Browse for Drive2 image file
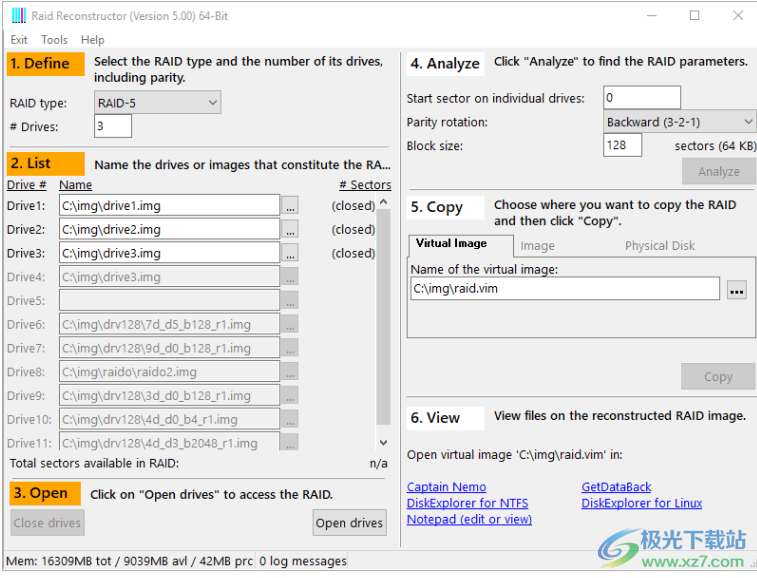This screenshot has width=757, height=578. point(290,229)
